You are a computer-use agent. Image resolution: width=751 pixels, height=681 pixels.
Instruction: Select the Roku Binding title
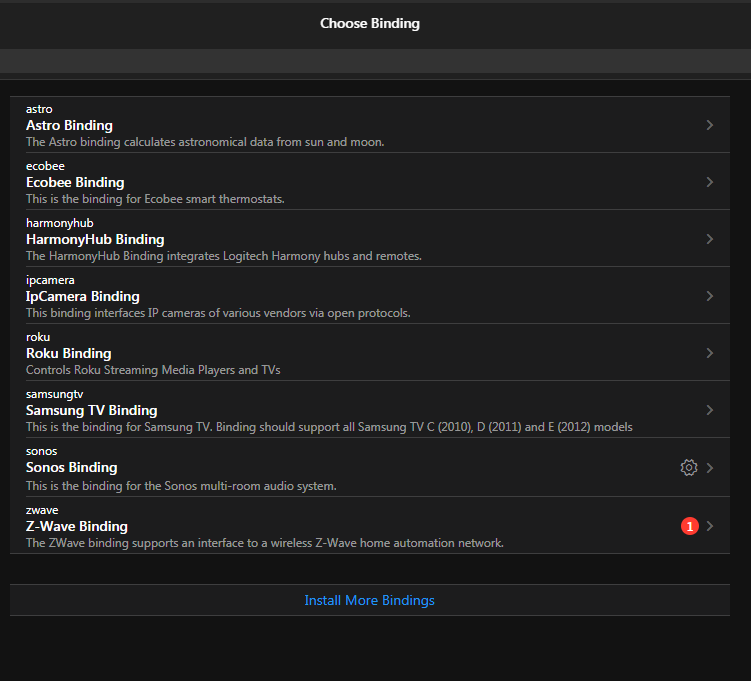tap(68, 354)
